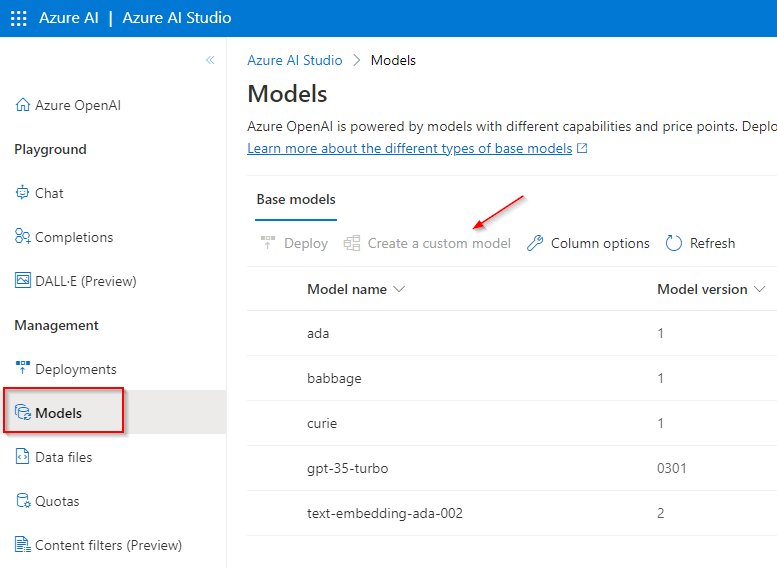777x568 pixels.
Task: Click the Deploy toolbar icon
Action: [x=268, y=243]
